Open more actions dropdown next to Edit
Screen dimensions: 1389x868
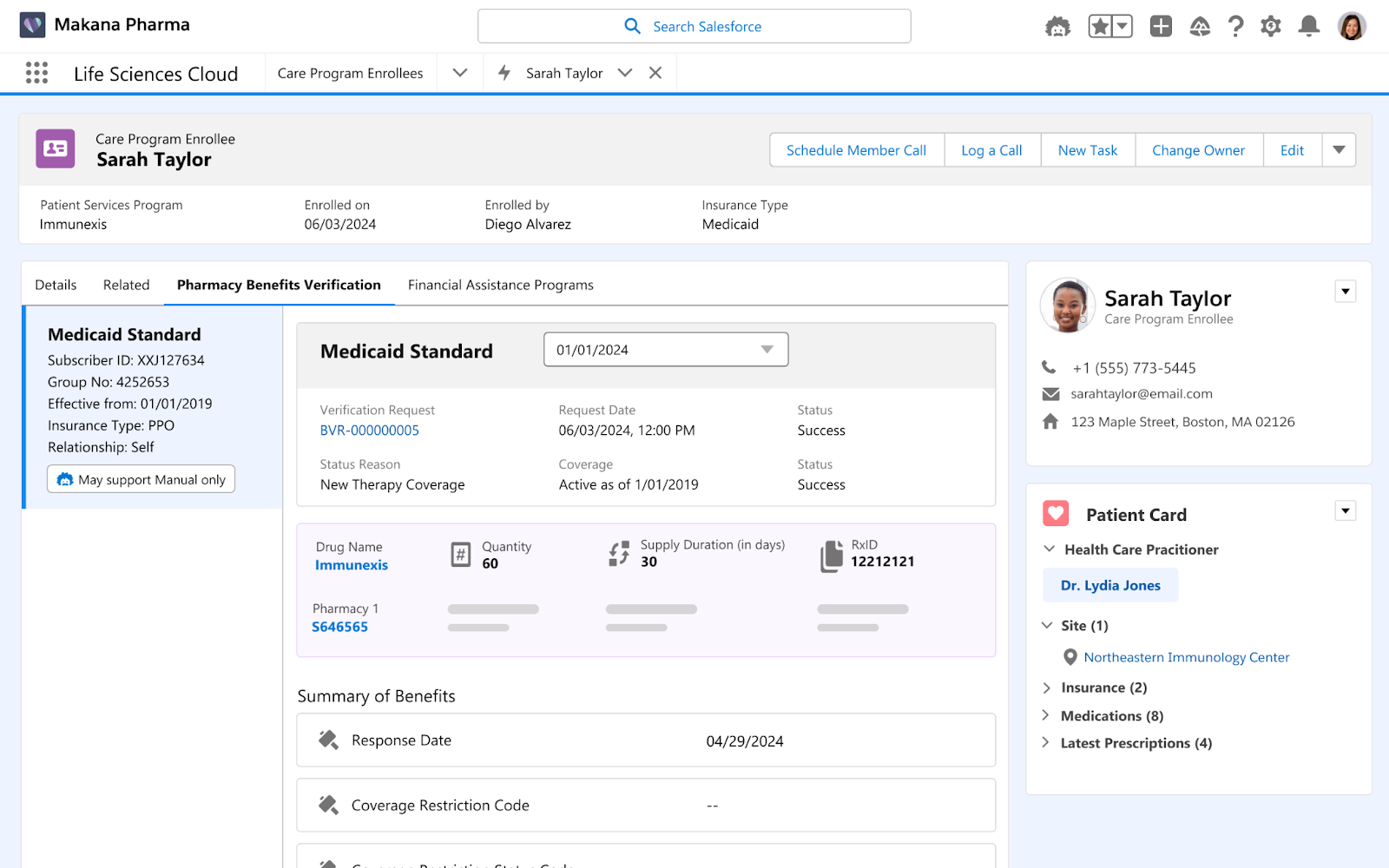(x=1339, y=150)
